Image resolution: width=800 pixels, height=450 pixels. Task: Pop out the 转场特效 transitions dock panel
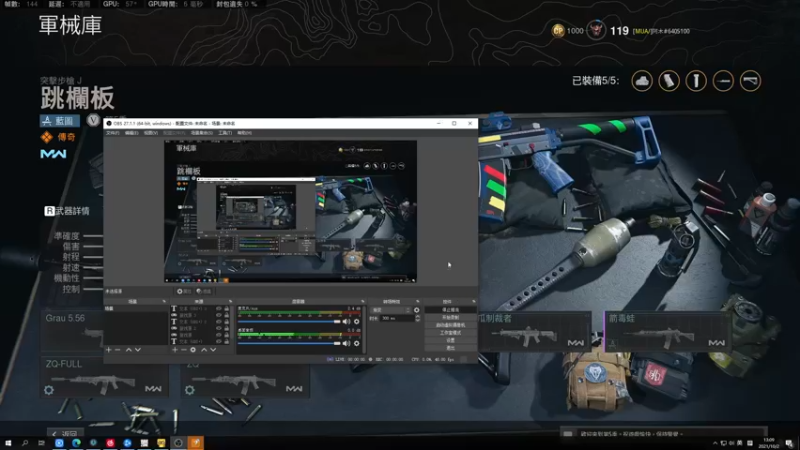[417, 302]
